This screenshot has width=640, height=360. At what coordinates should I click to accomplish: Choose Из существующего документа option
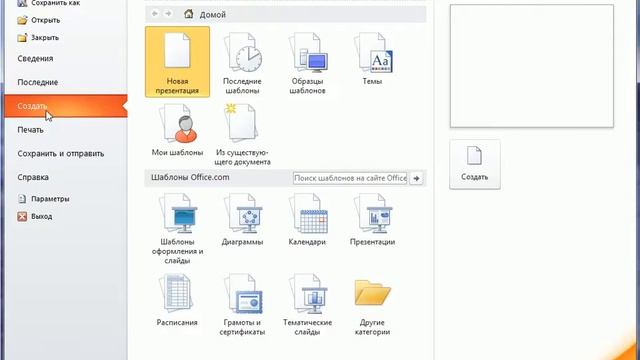(242, 134)
